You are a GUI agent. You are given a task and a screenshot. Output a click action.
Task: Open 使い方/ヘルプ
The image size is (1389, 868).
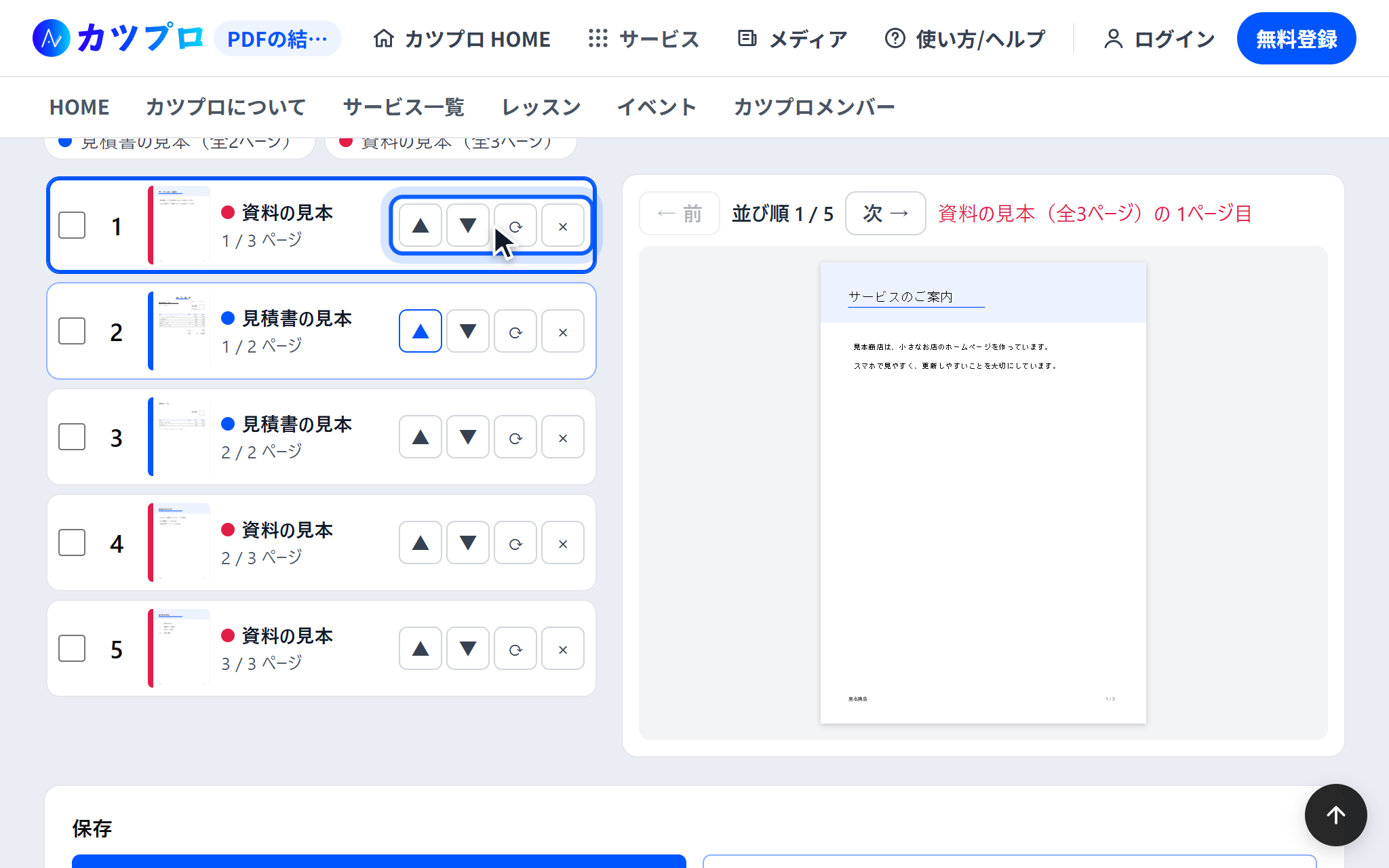pyautogui.click(x=965, y=39)
